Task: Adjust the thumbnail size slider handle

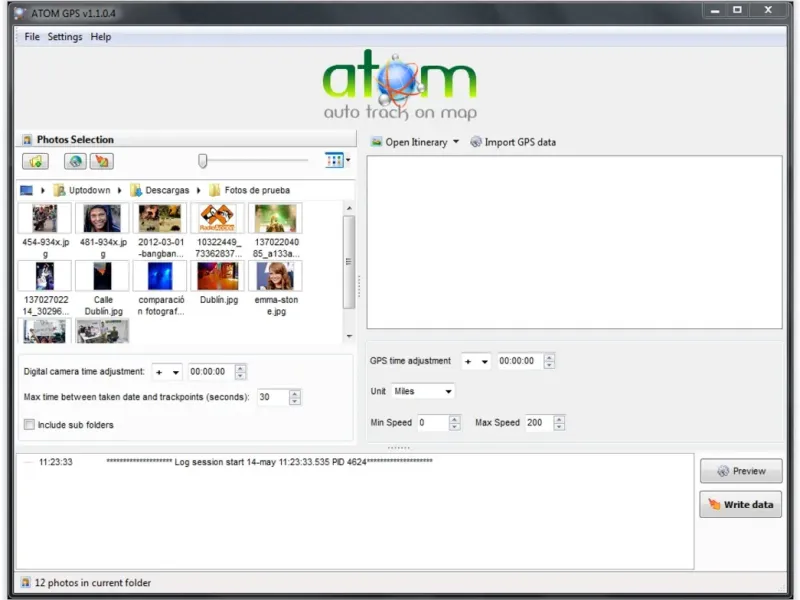Action: (203, 161)
